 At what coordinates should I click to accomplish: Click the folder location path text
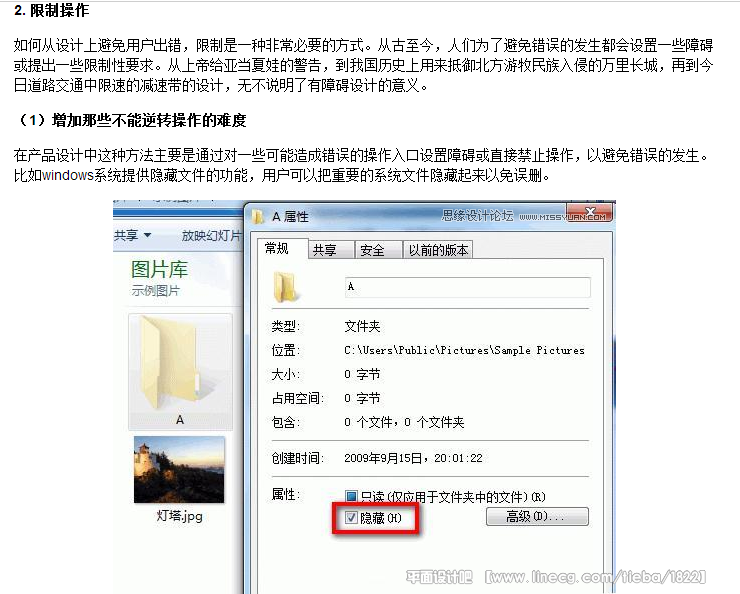(464, 350)
